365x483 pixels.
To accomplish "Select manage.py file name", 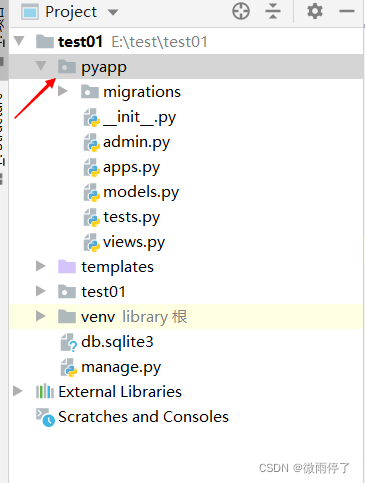I will [121, 367].
